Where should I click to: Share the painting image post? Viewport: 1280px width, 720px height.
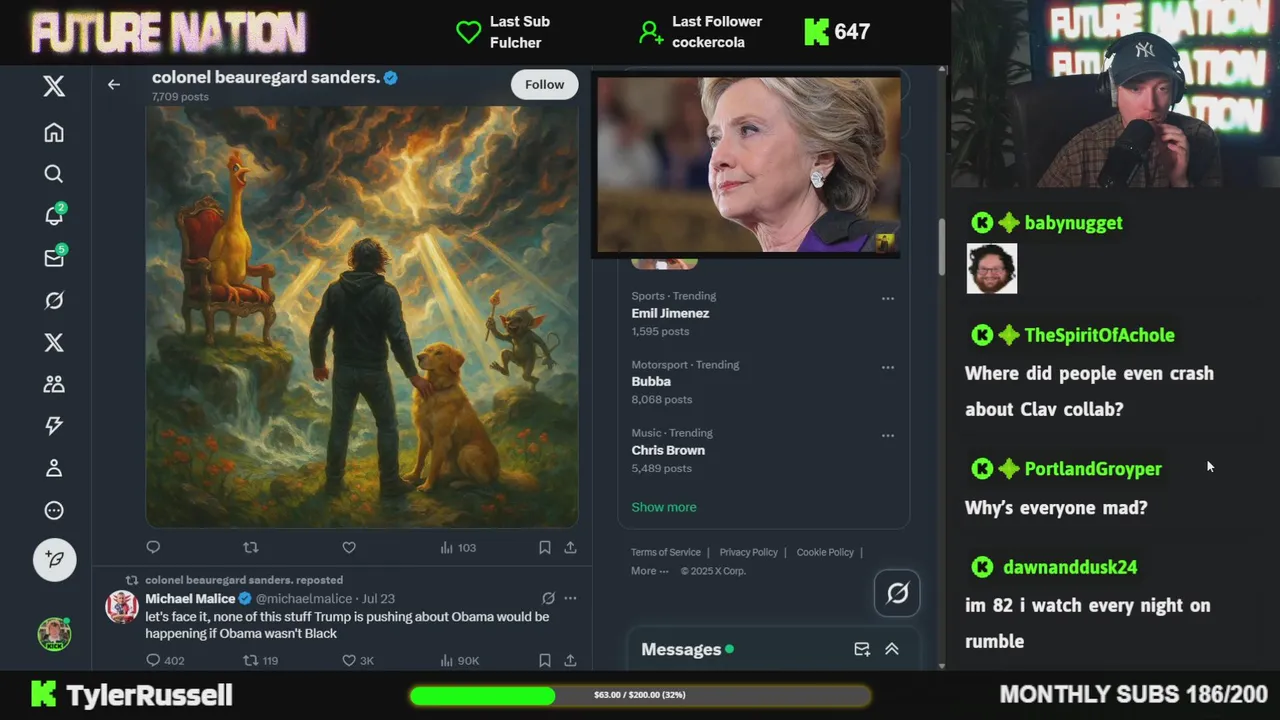[x=570, y=547]
